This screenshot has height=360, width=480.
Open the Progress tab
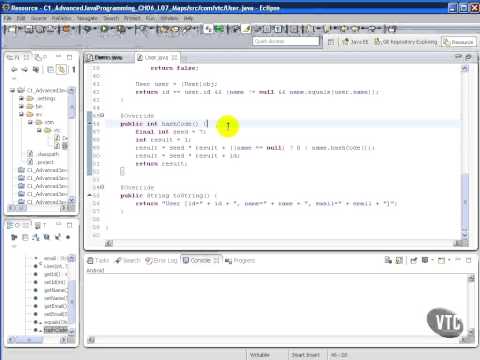coord(240,260)
